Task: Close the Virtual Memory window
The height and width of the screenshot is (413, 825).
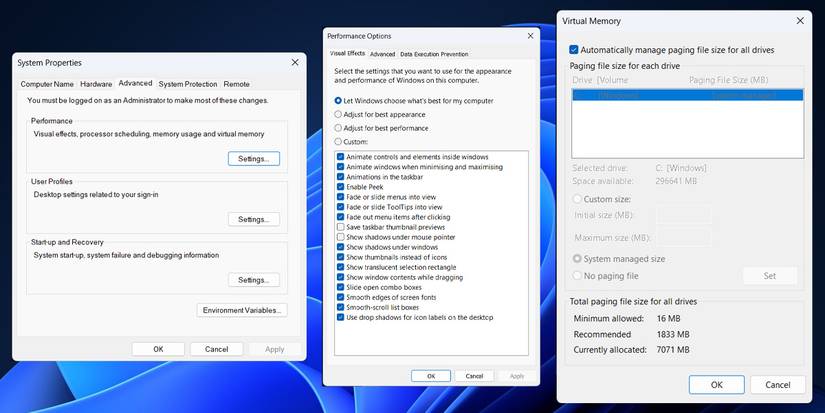Action: 800,21
